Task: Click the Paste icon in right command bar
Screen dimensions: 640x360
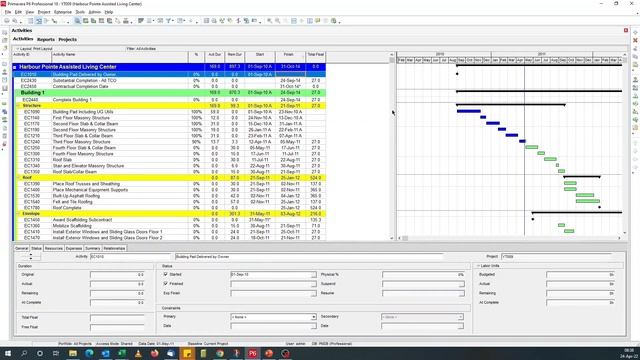Action: pos(635,64)
